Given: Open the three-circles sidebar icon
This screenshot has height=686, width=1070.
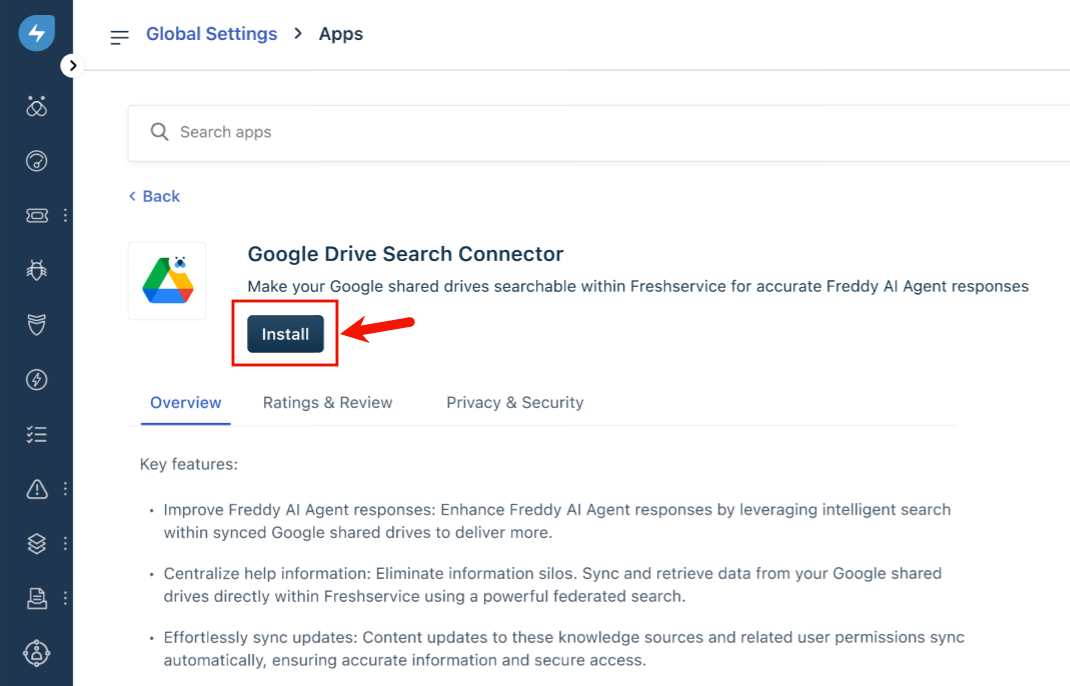Looking at the screenshot, I should click(x=36, y=106).
